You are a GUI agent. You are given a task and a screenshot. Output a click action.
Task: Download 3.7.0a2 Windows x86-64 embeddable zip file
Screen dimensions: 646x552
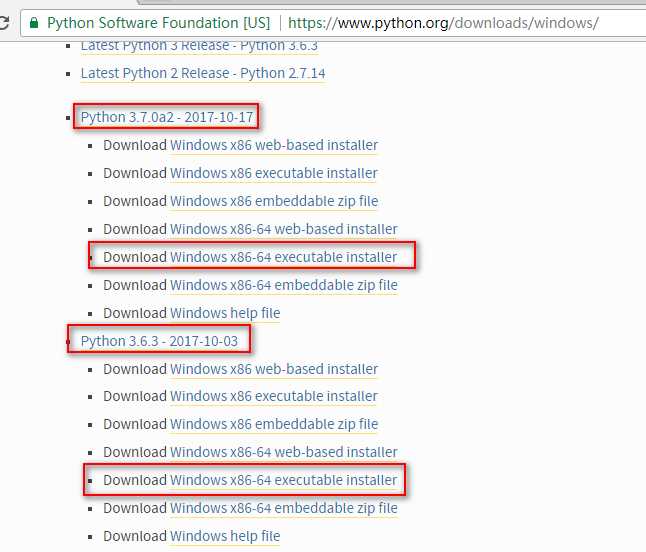284,285
